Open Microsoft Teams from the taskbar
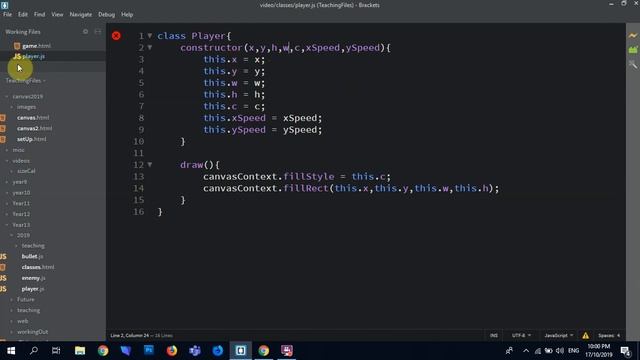 [195, 351]
